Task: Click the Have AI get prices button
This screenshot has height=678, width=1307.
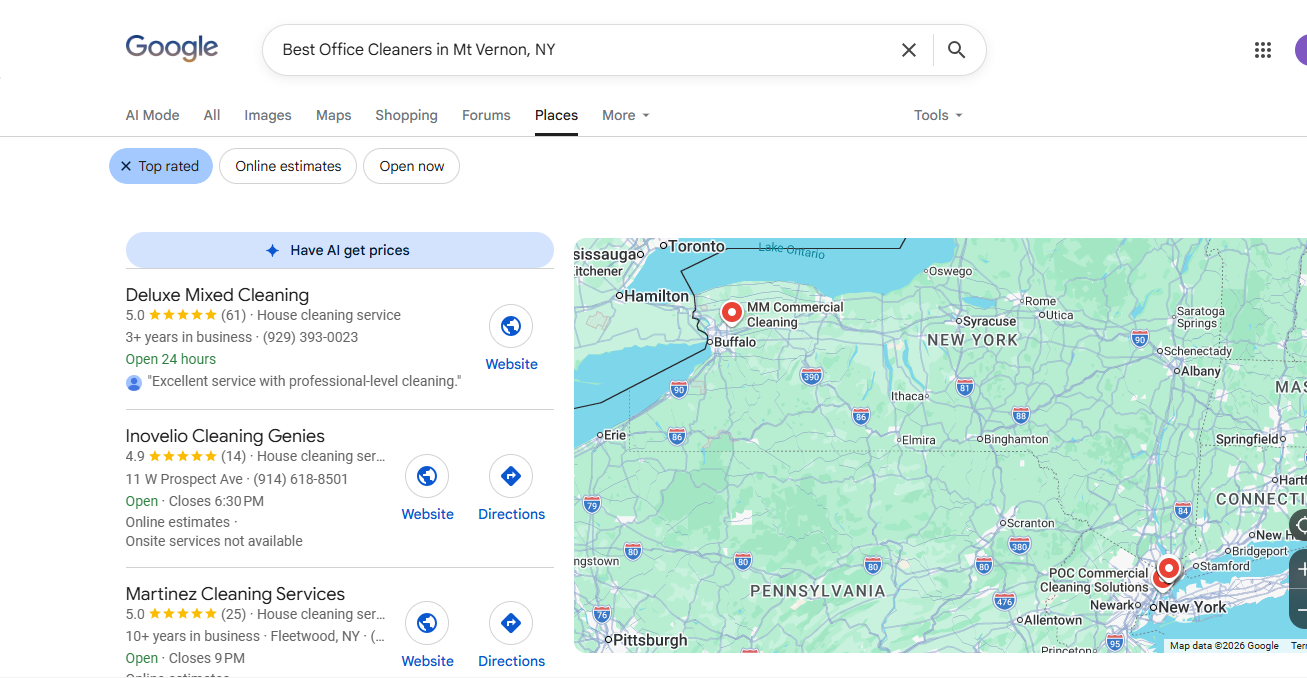Action: (340, 250)
